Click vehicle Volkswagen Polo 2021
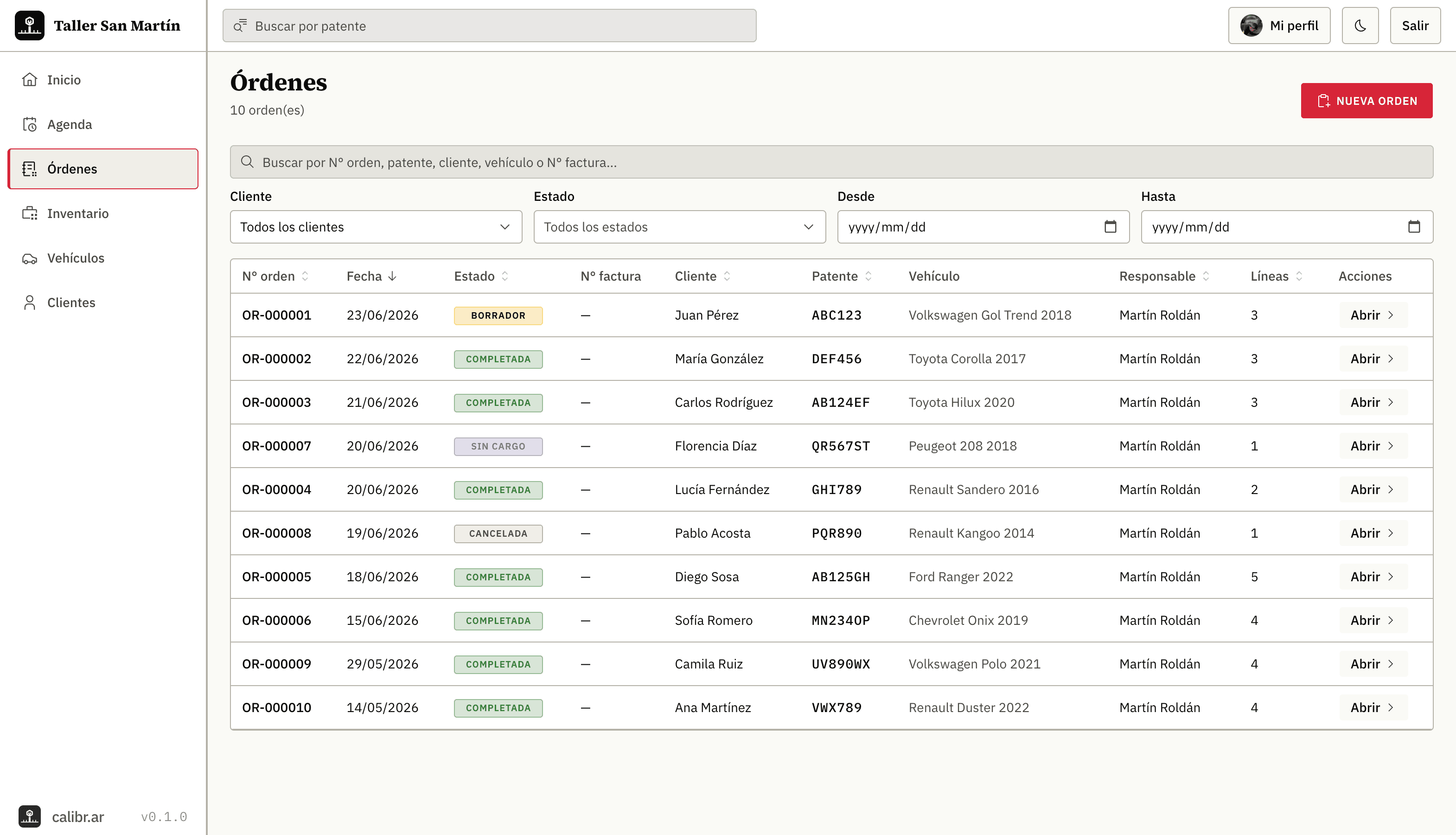1456x835 pixels. click(975, 663)
